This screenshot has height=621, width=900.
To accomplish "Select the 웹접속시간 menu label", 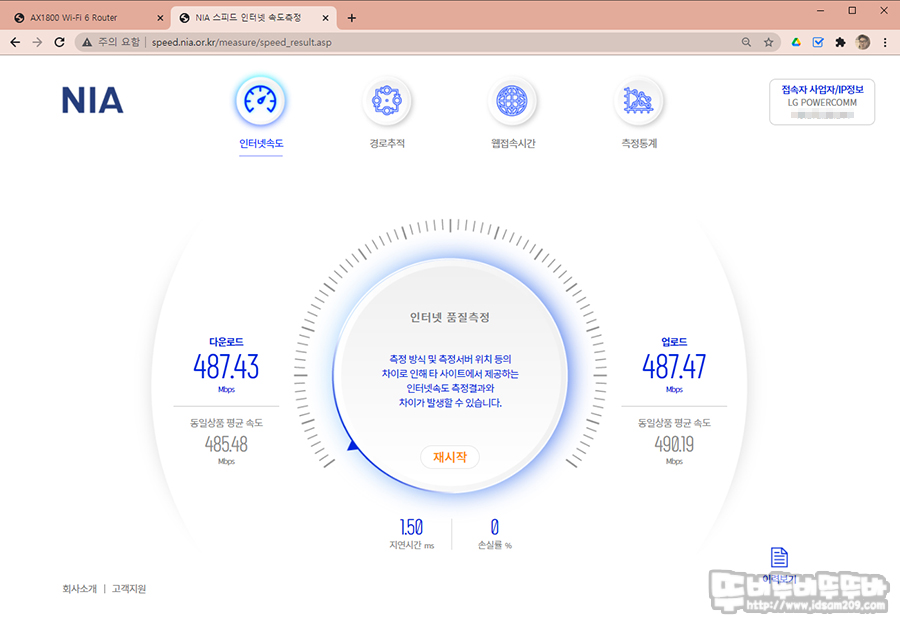I will coord(513,143).
